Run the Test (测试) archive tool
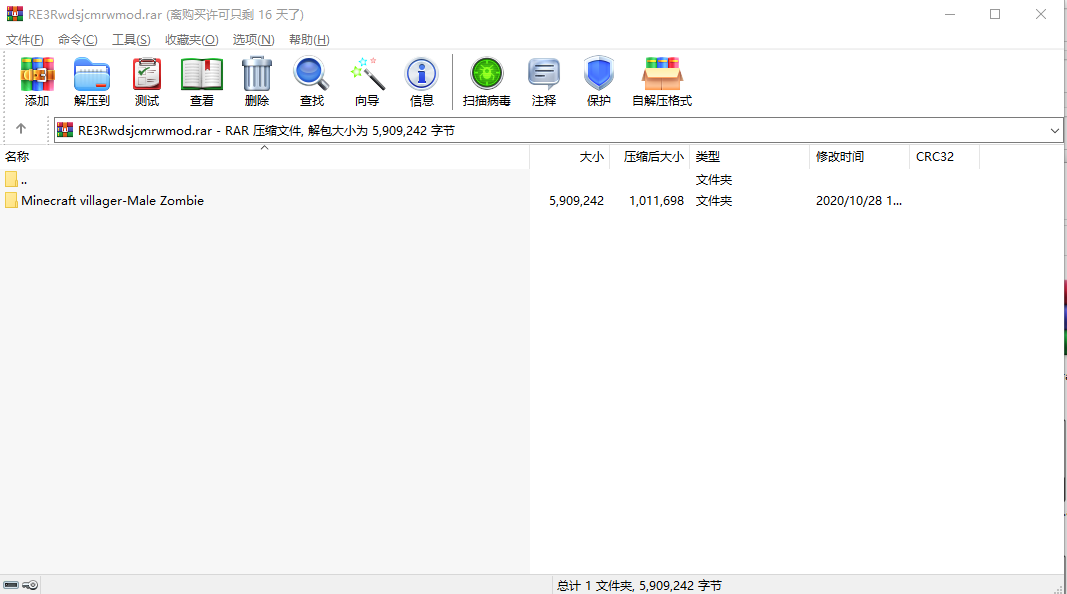Image resolution: width=1067 pixels, height=594 pixels. click(147, 74)
